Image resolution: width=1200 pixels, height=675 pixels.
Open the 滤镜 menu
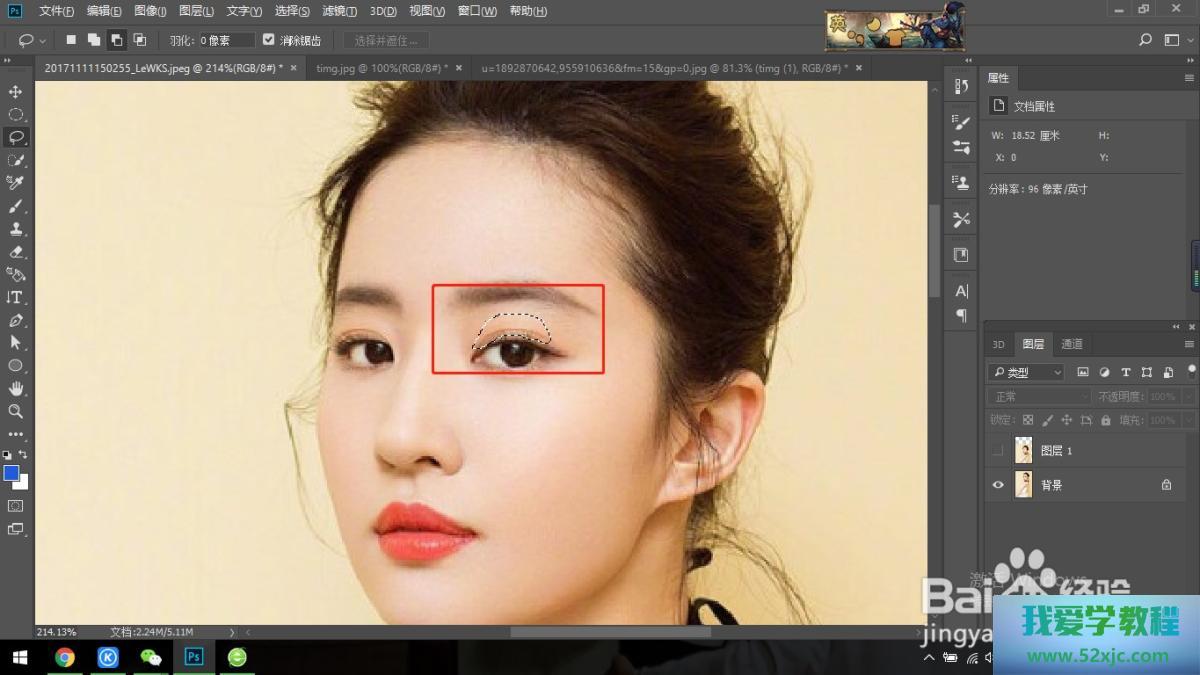tap(339, 11)
